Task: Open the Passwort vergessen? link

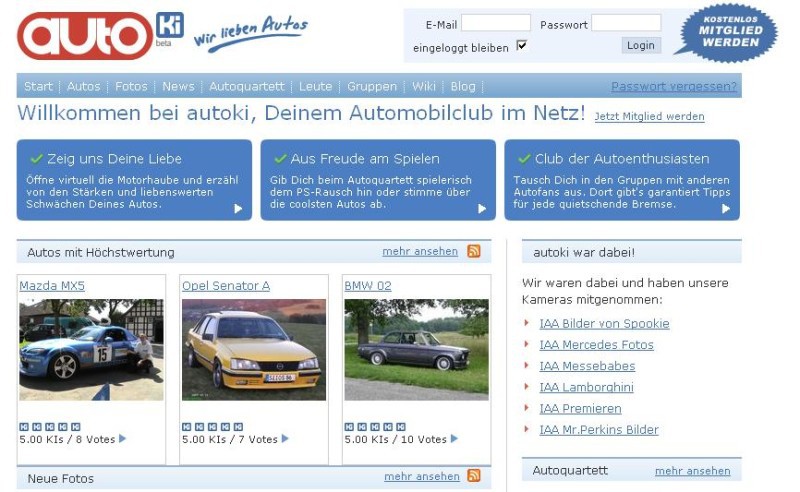Action: point(673,87)
